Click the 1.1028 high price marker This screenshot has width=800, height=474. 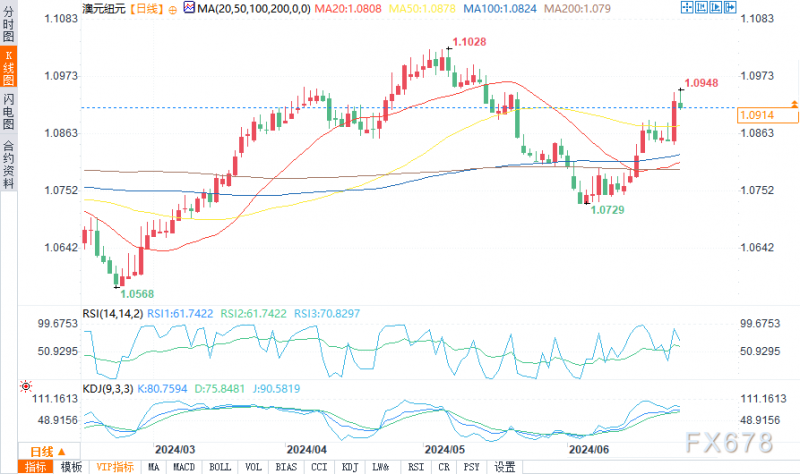(469, 42)
